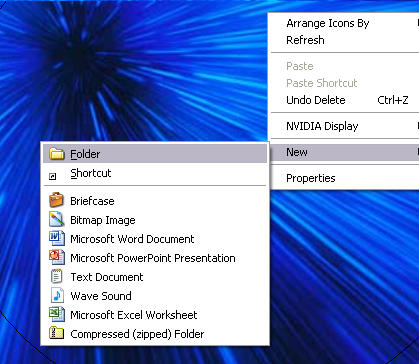Screen dimensions: 419x364
Task: Click the Folder icon in New submenu
Action: coord(57,154)
